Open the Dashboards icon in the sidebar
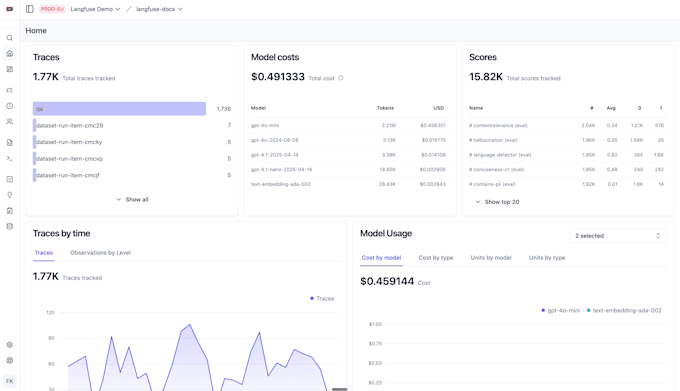 (x=10, y=69)
